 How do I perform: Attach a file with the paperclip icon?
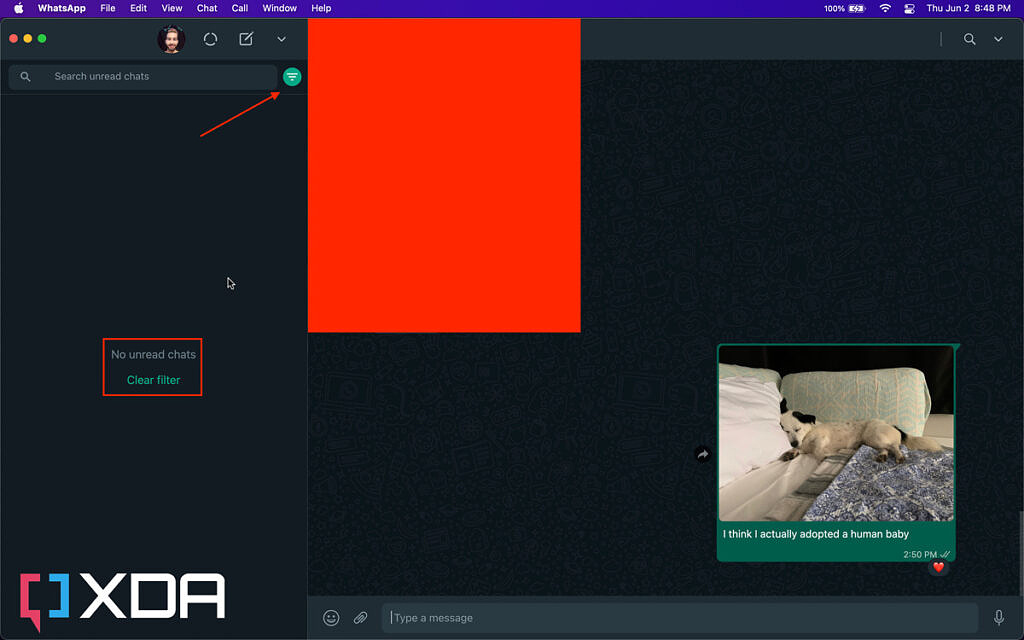coord(361,617)
